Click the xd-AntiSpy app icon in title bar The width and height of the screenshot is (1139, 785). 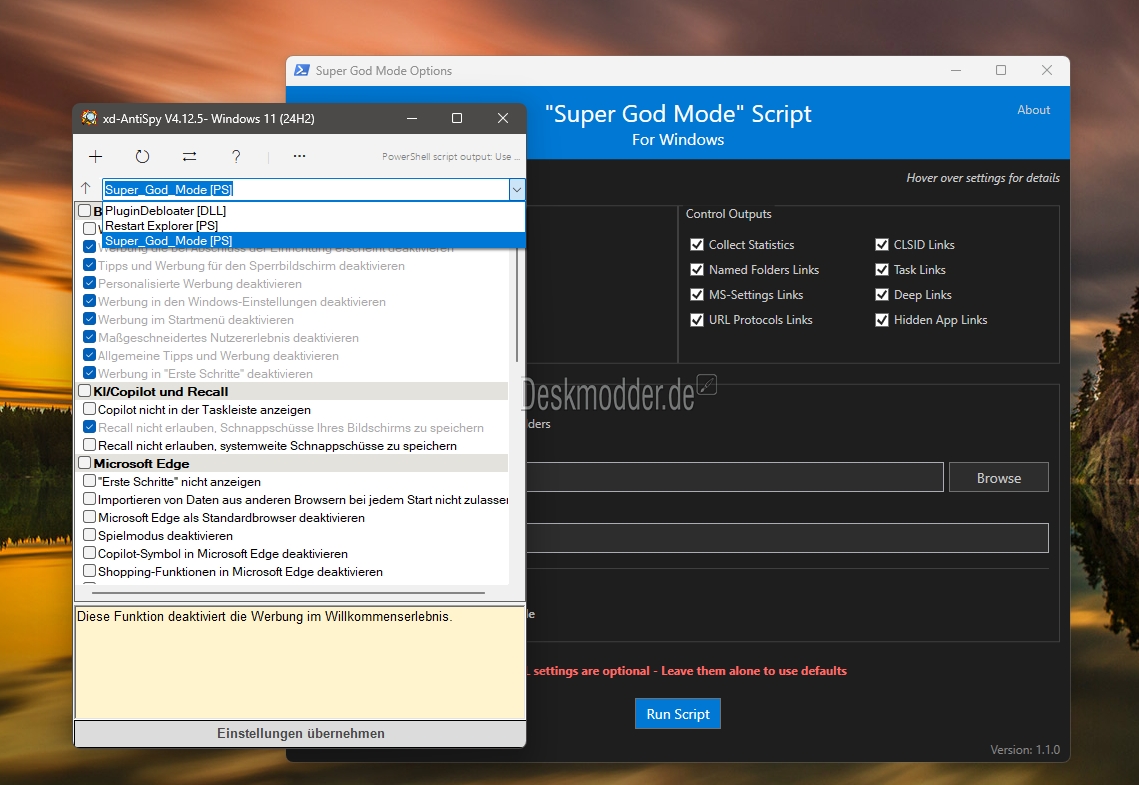click(89, 118)
